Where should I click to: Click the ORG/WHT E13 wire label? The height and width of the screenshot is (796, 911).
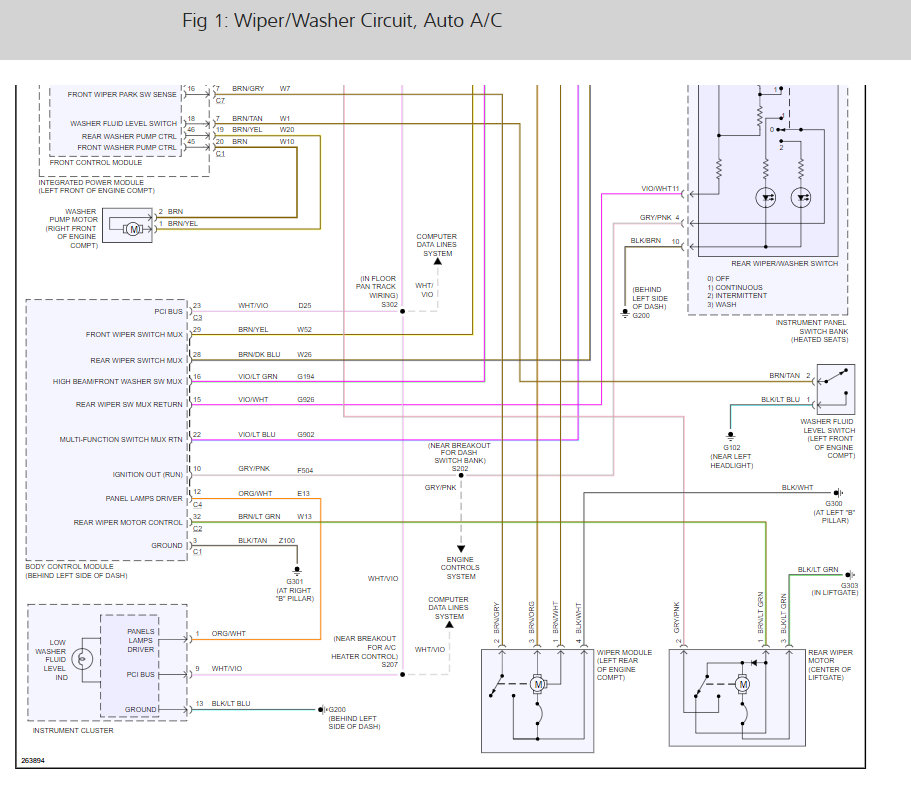pyautogui.click(x=274, y=494)
